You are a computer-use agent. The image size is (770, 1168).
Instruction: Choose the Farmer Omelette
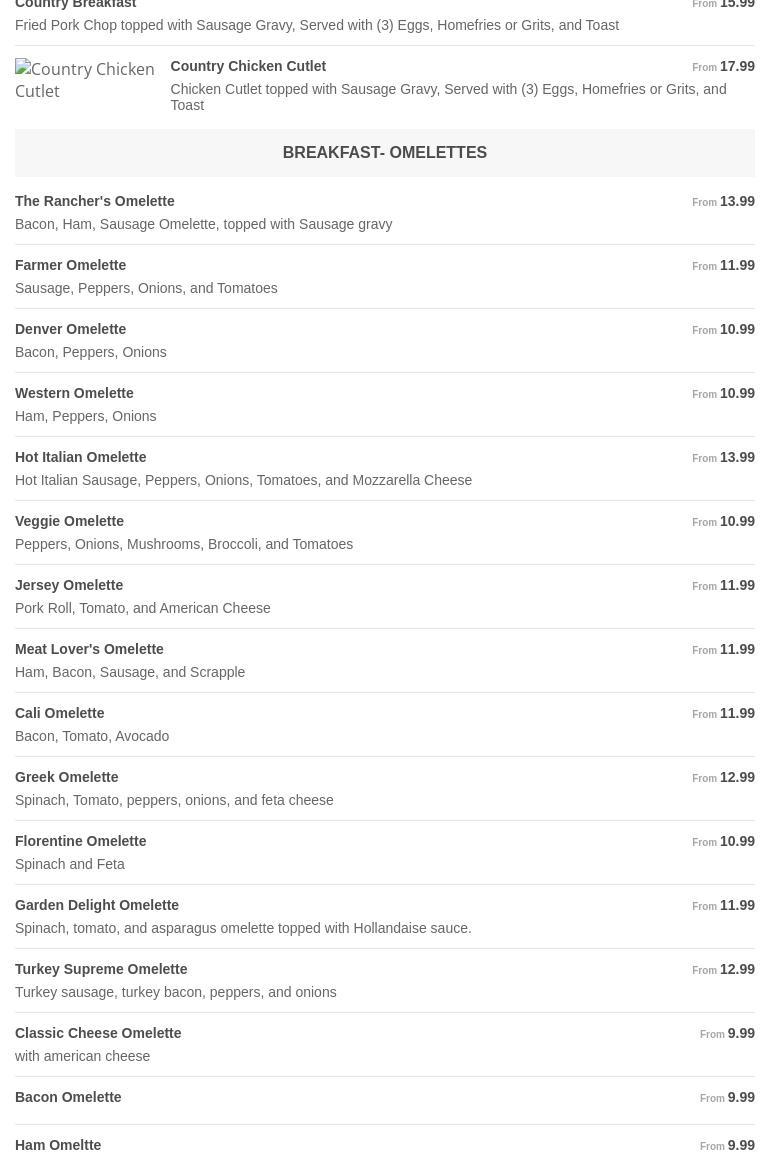(71, 265)
